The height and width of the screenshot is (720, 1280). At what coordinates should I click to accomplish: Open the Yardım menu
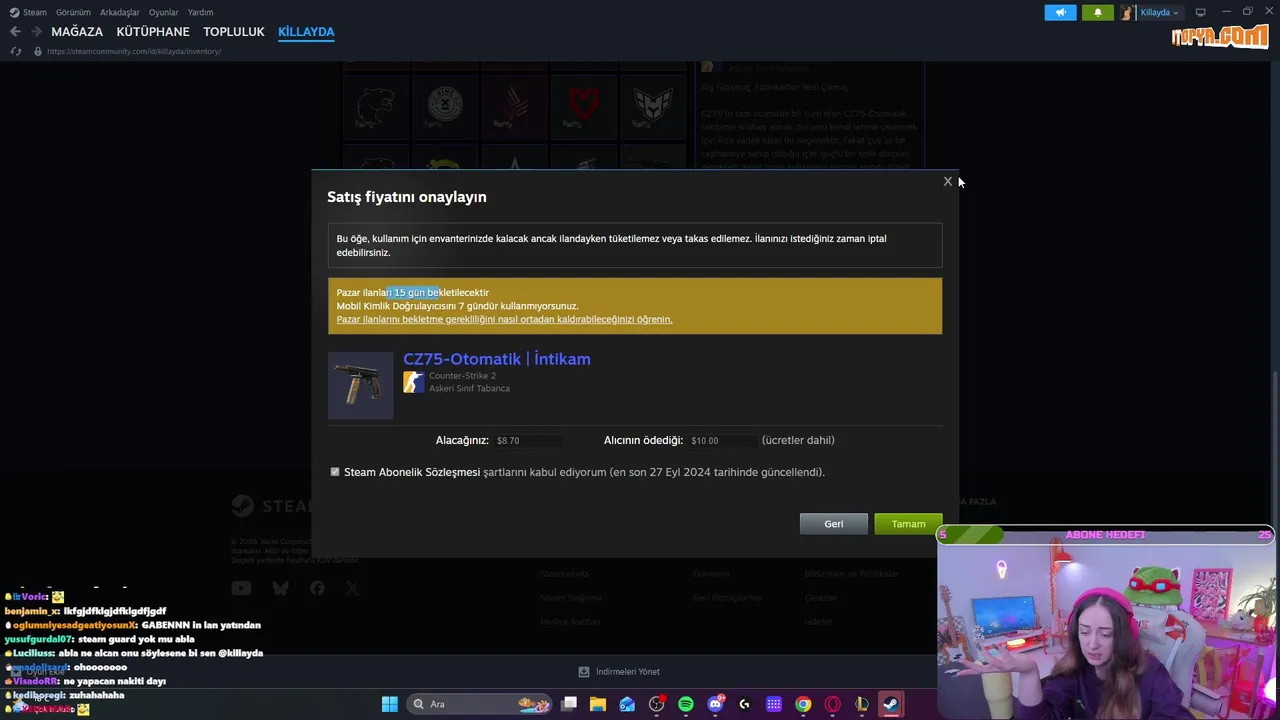click(x=200, y=12)
